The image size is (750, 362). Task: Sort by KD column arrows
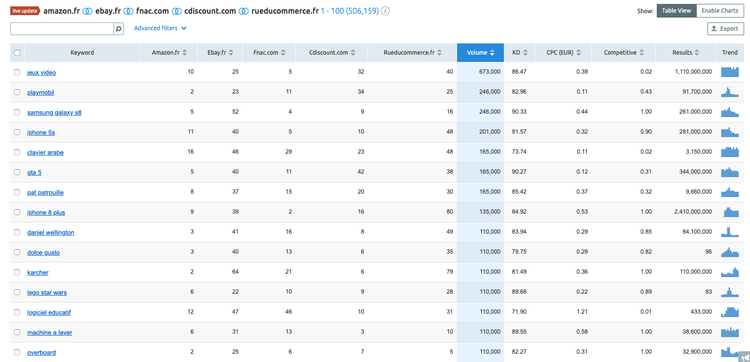[x=525, y=53]
